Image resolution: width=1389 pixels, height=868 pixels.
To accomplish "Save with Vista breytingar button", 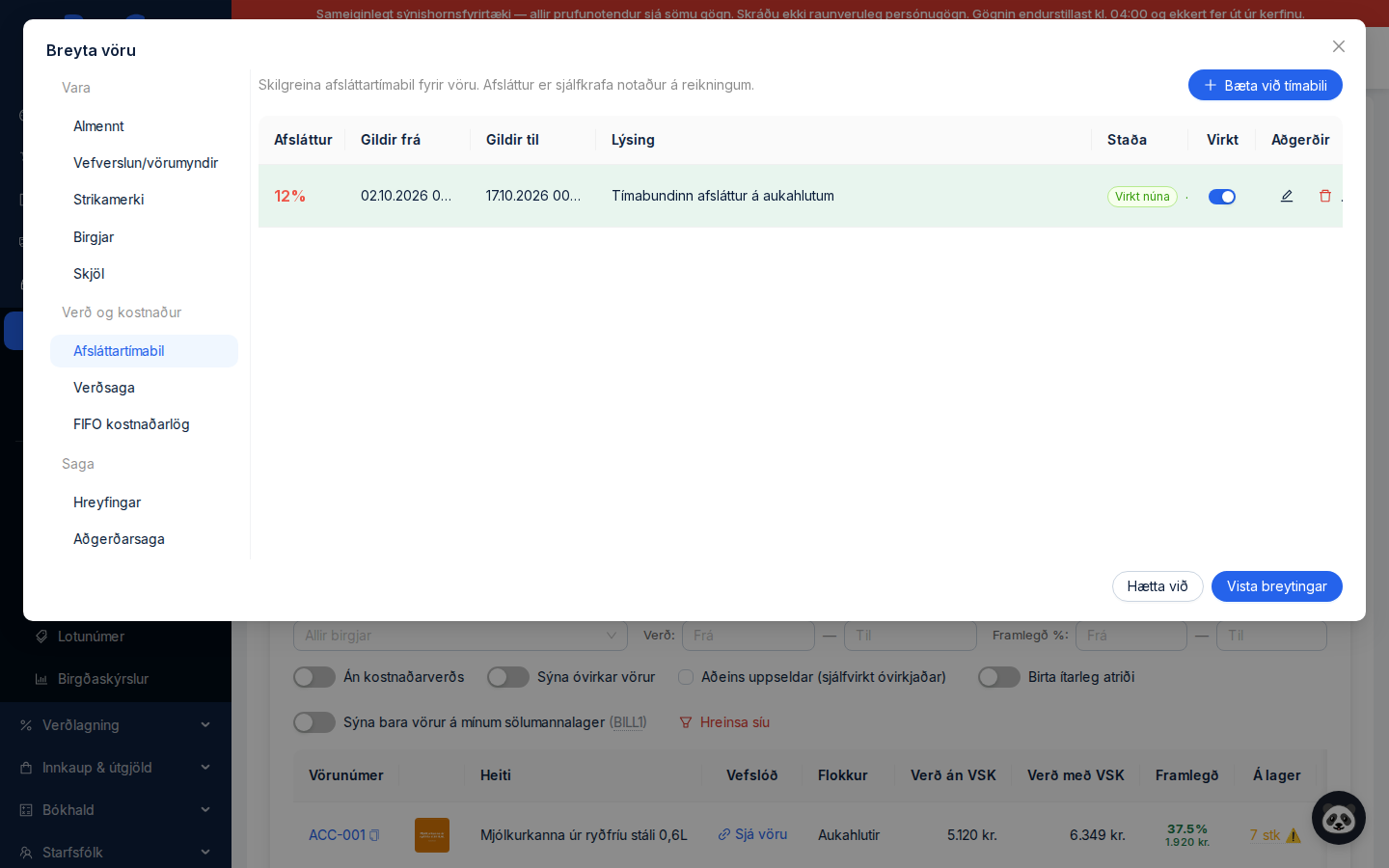I will point(1277,586).
